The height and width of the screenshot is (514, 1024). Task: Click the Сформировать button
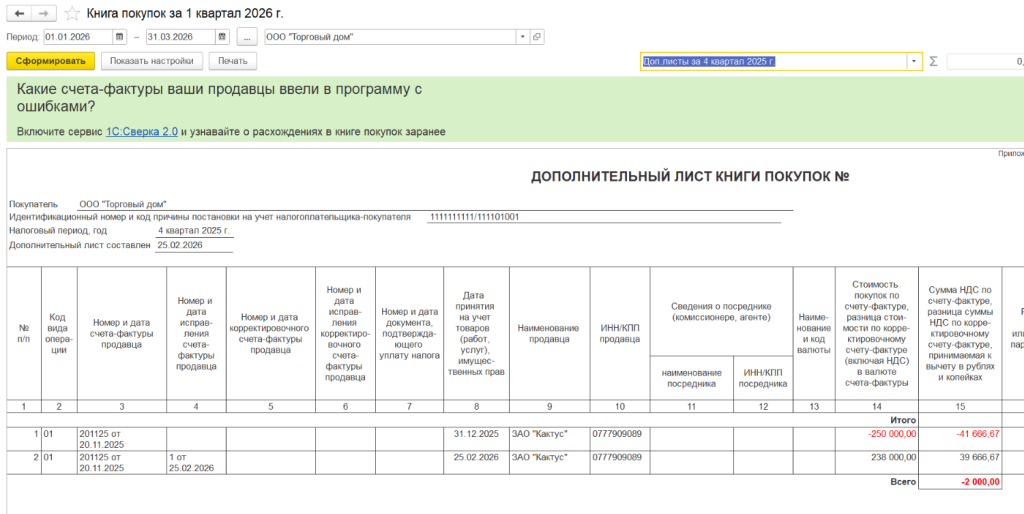click(x=50, y=61)
